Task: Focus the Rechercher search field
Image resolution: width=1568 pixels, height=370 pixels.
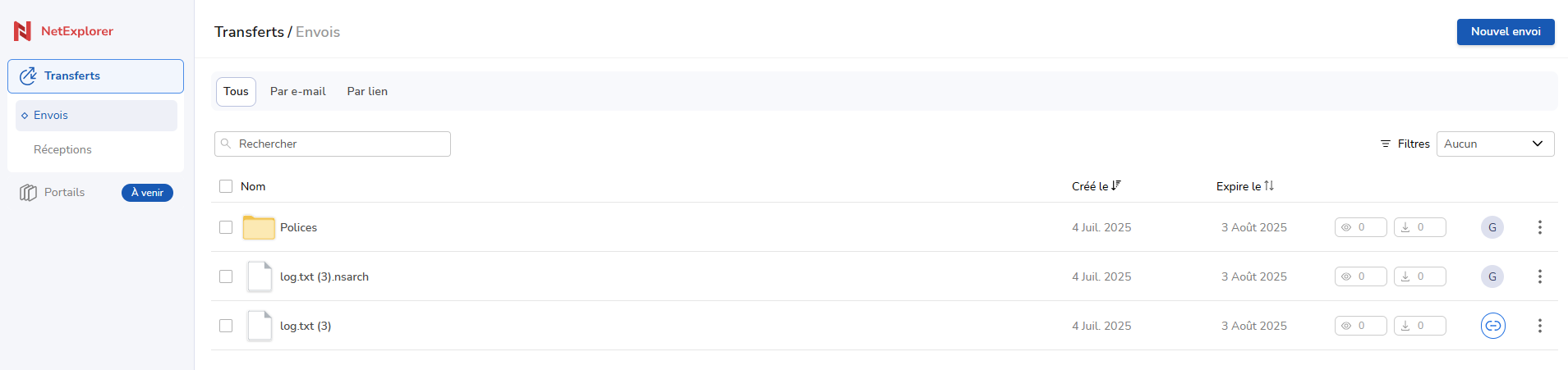Action: point(333,144)
